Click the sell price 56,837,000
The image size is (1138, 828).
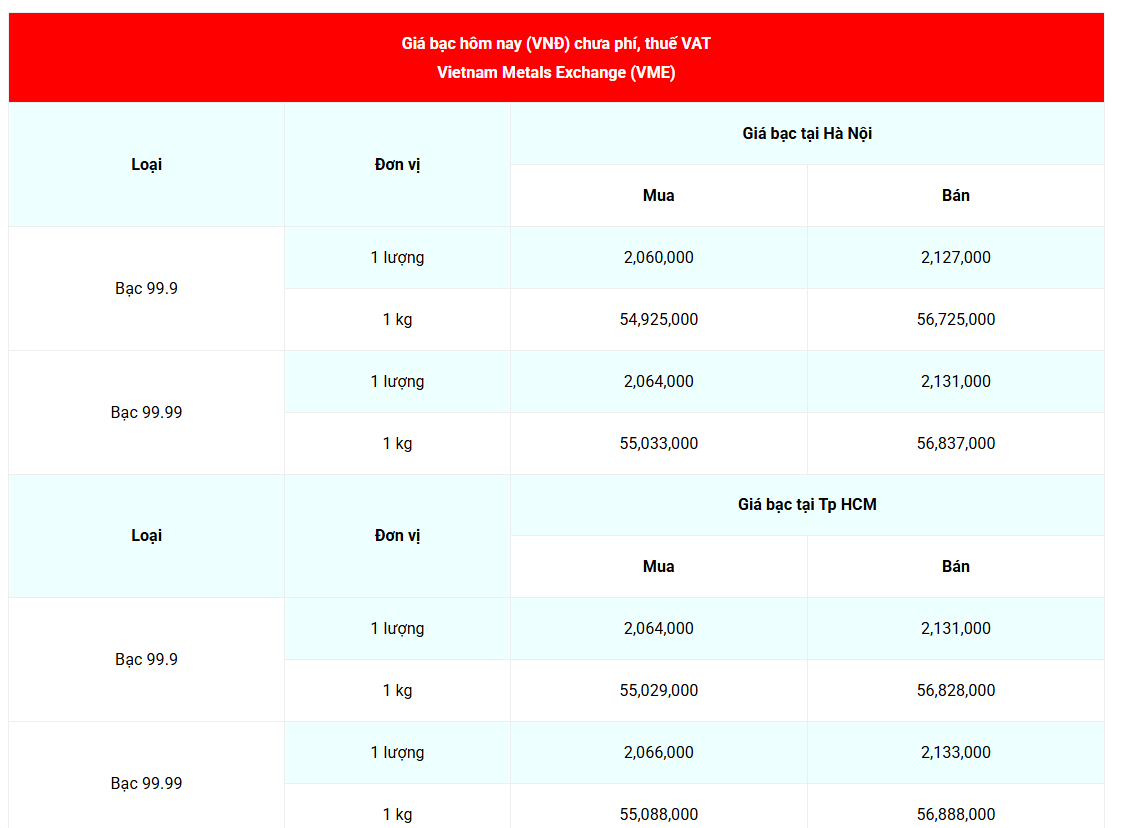(955, 443)
